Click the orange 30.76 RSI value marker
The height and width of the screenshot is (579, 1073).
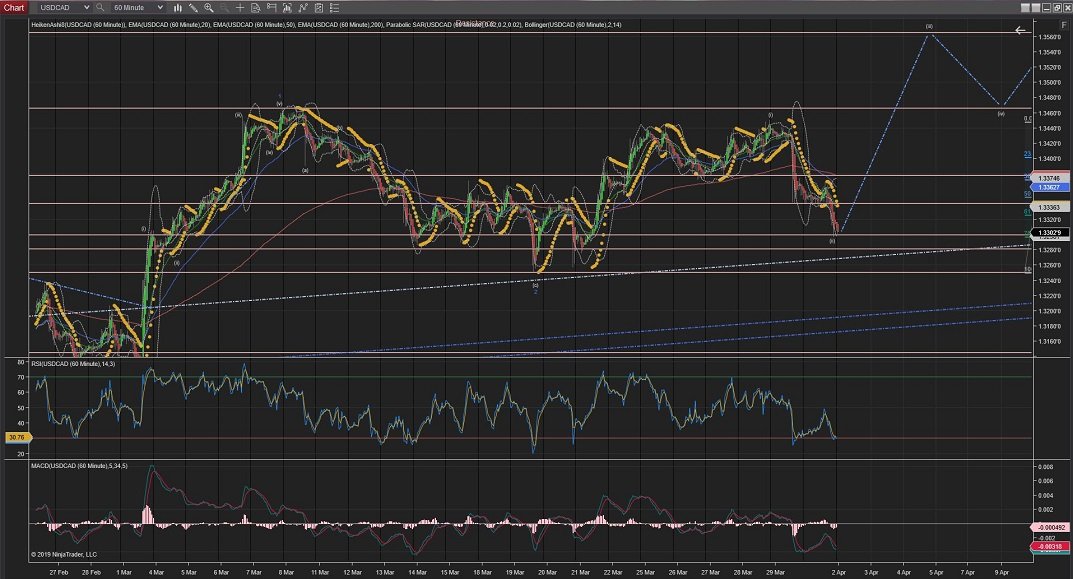pyautogui.click(x=16, y=437)
